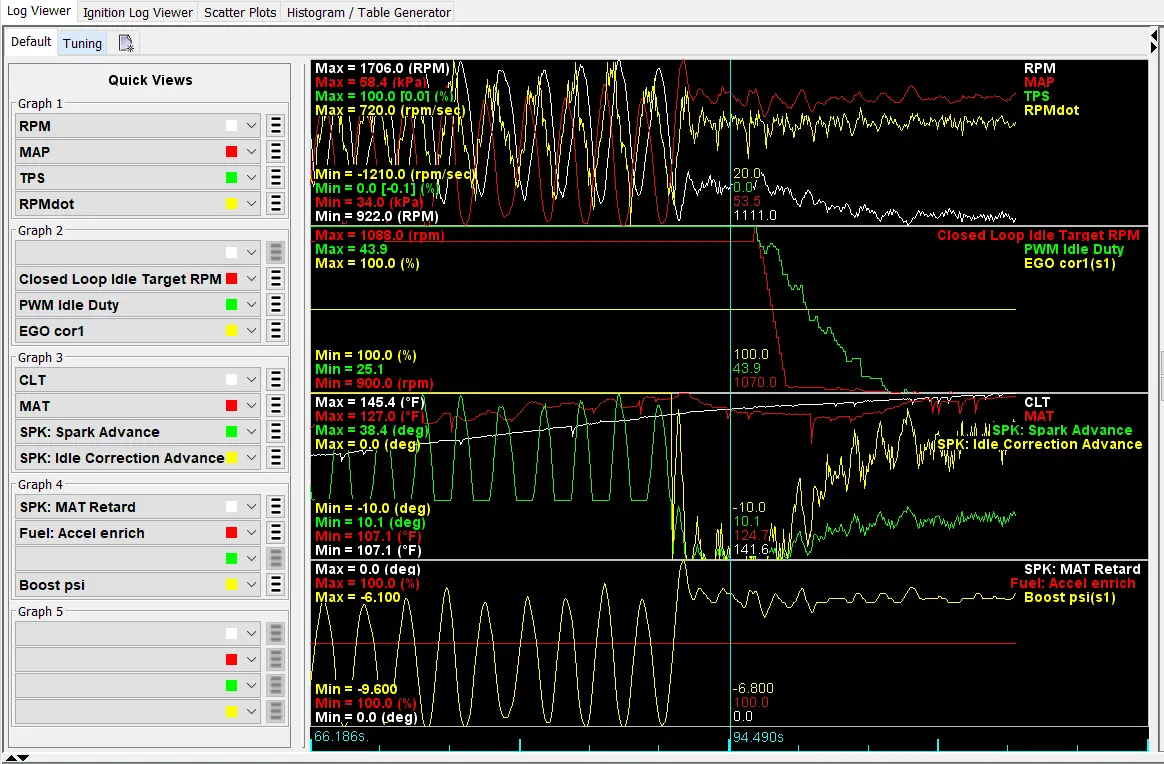This screenshot has height=764, width=1164.
Task: Expand the RPMdot field dropdown
Action: click(x=252, y=203)
